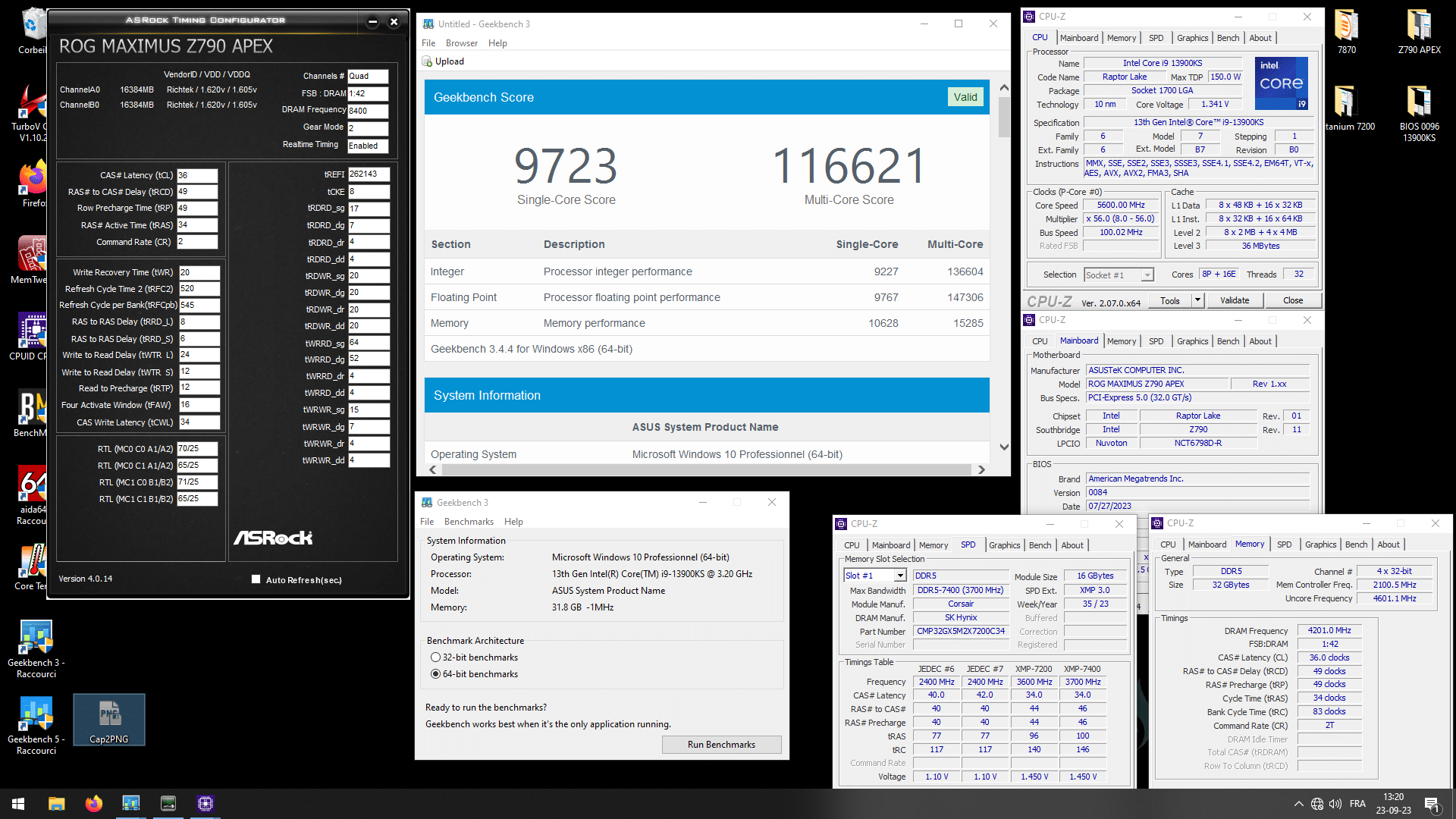Viewport: 1456px width, 819px height.
Task: Click the Geekbench results horizontal scrollbar
Action: [705, 469]
